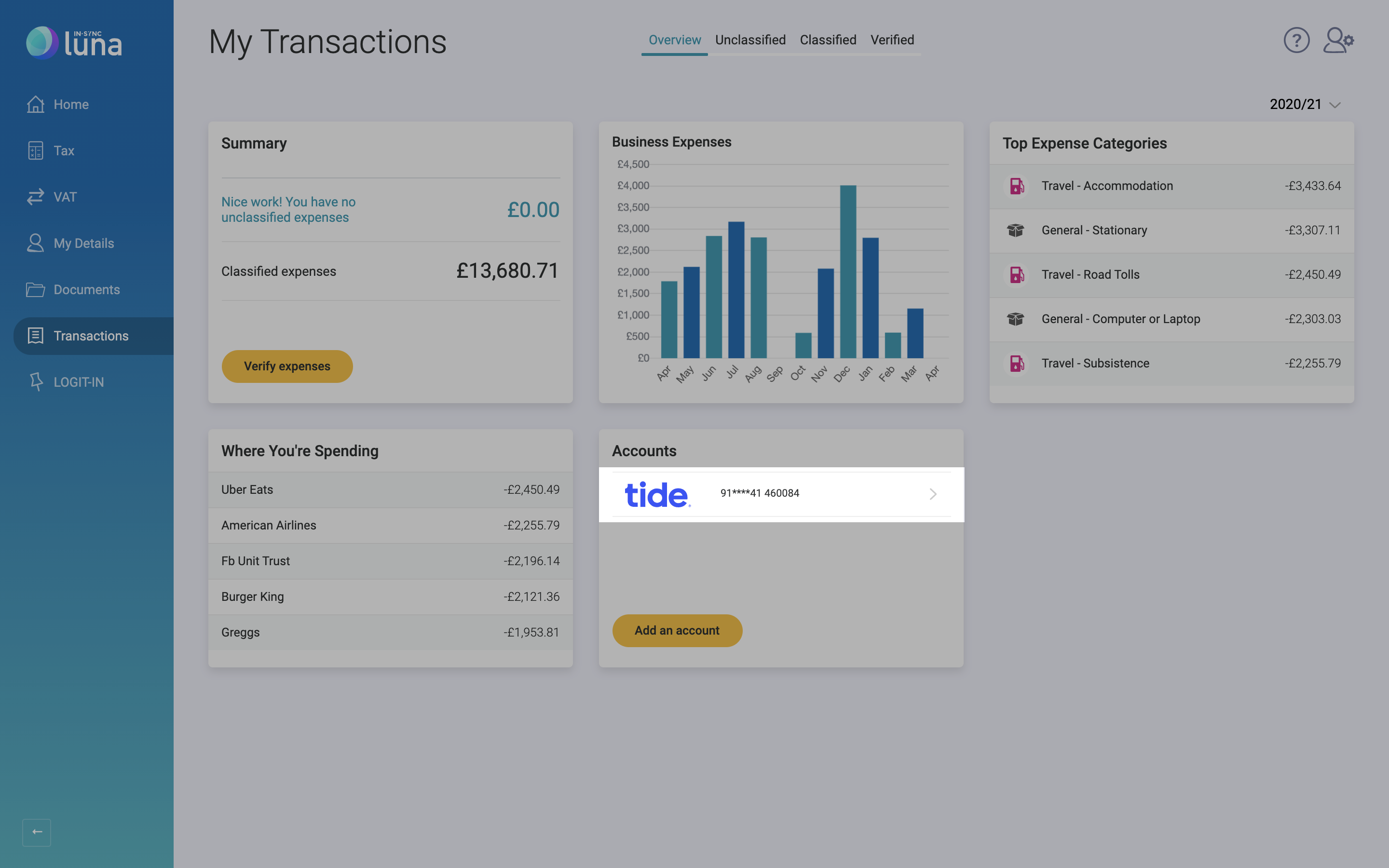Screen dimensions: 1389x868
Task: Expand the Tide account details chevron
Action: point(933,494)
